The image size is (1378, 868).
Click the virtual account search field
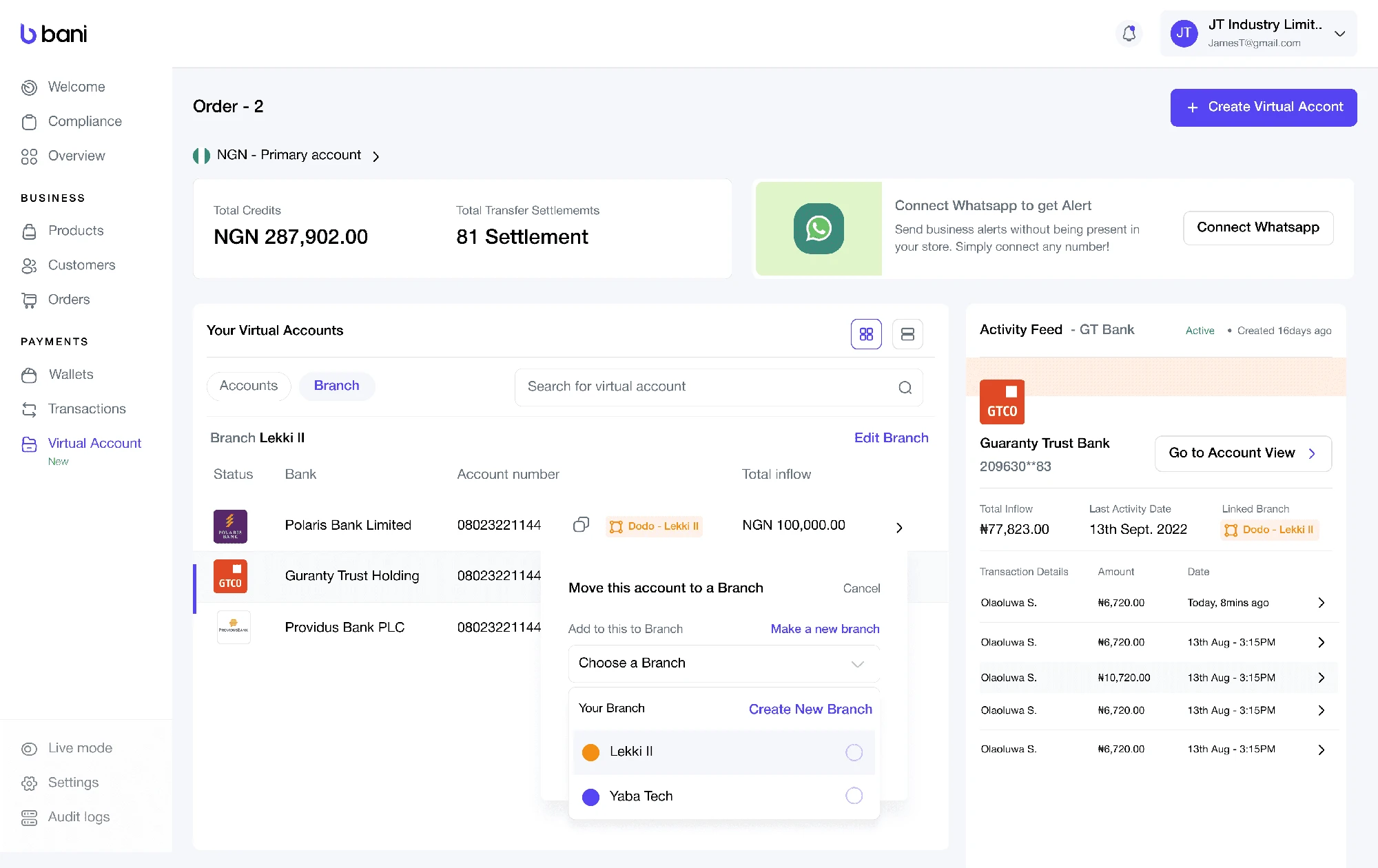[719, 387]
